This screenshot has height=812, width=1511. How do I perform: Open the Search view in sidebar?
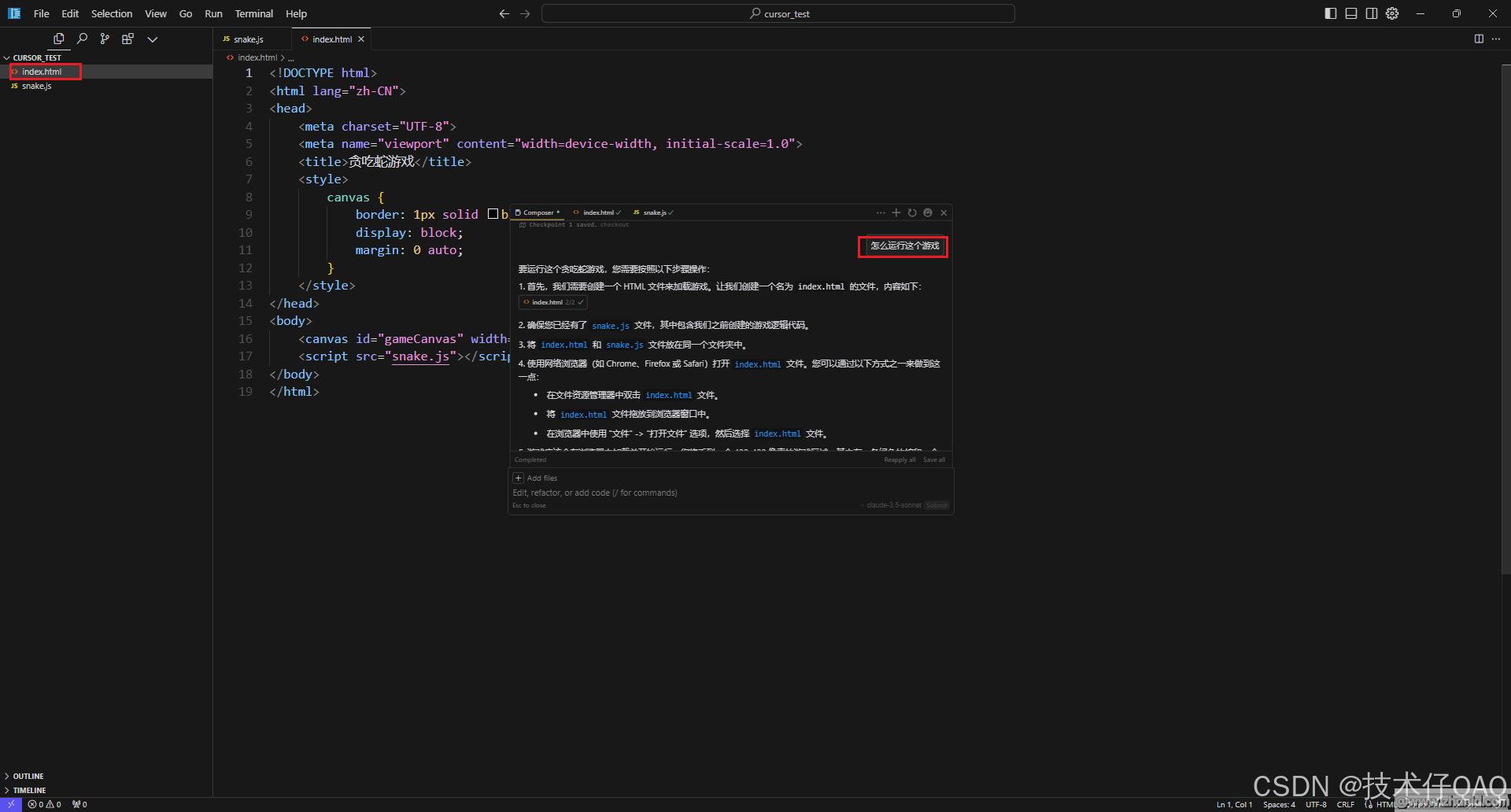[x=82, y=39]
